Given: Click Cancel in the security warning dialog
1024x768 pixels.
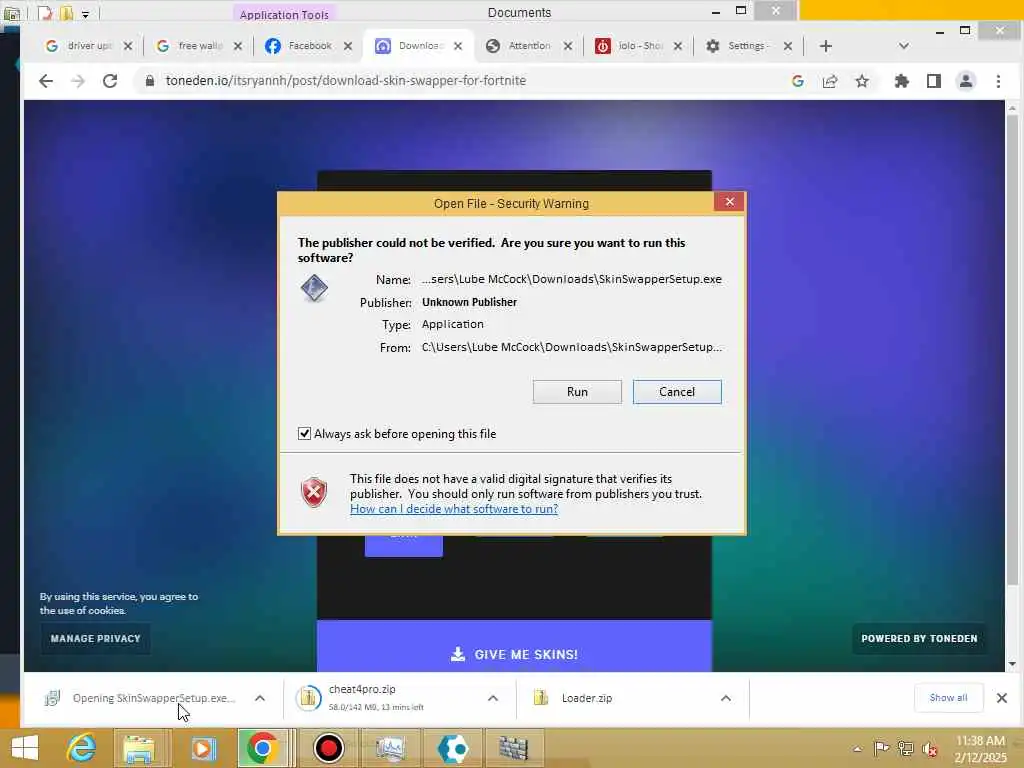Looking at the screenshot, I should point(677,392).
